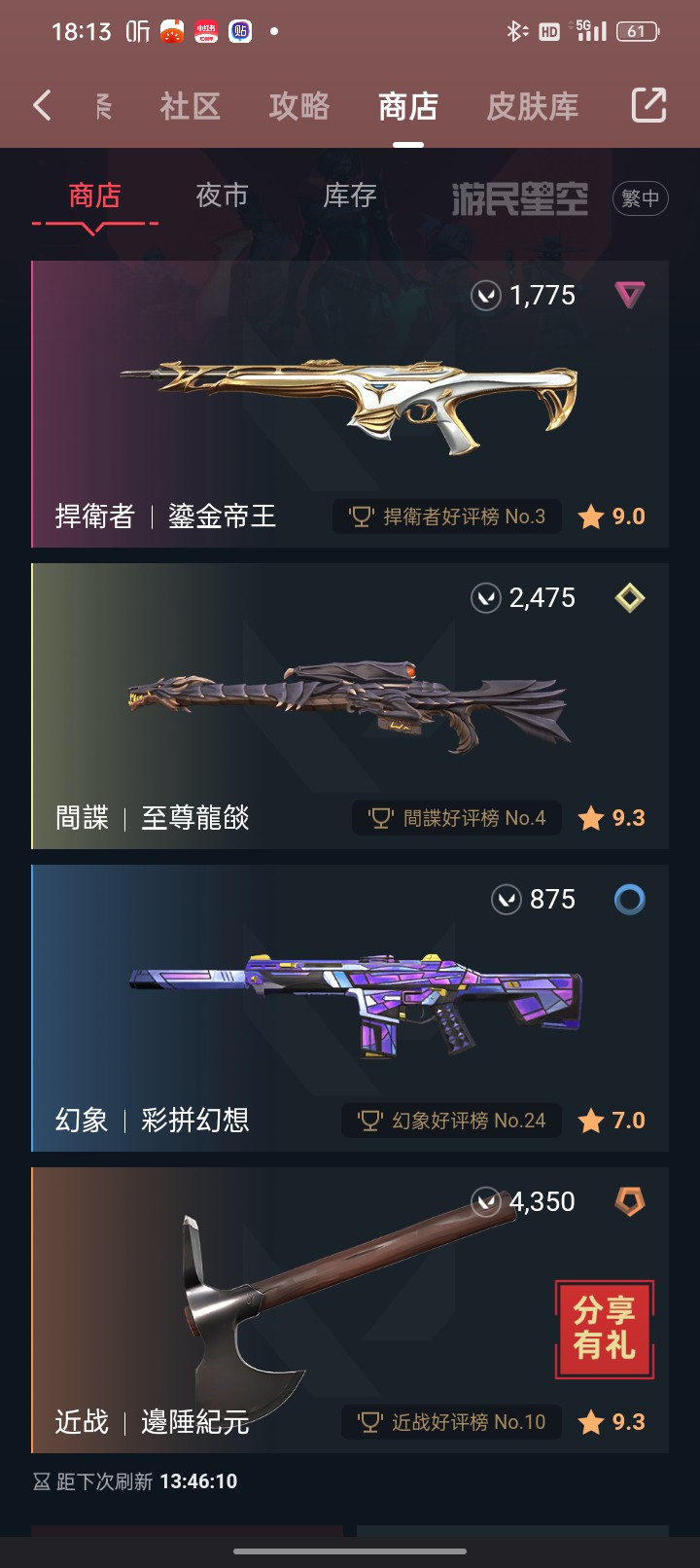Open the 幻象好评榜 No.24 ranking link

pos(451,1121)
